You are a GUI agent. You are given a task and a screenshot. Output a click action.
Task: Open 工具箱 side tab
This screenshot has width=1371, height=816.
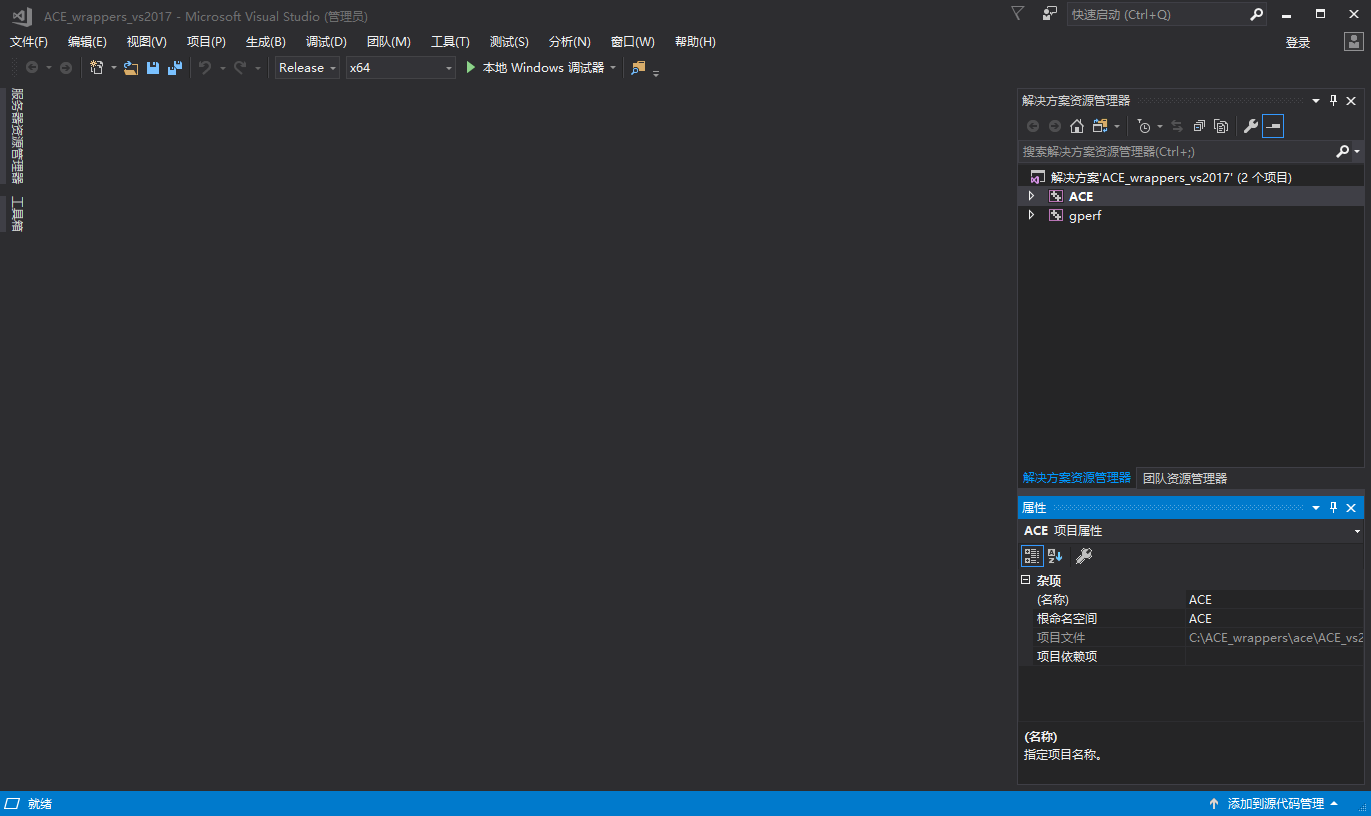(17, 214)
